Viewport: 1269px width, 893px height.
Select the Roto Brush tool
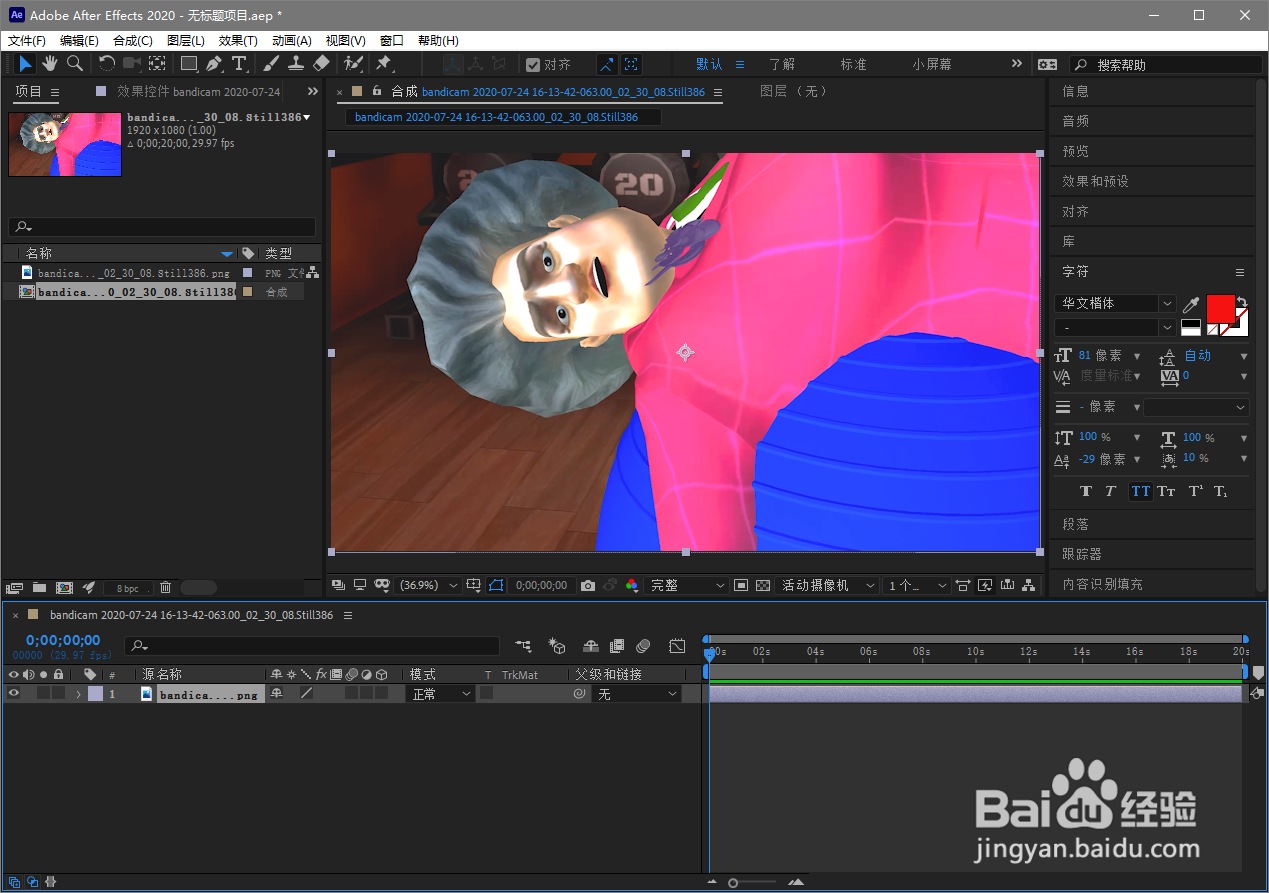[x=353, y=64]
